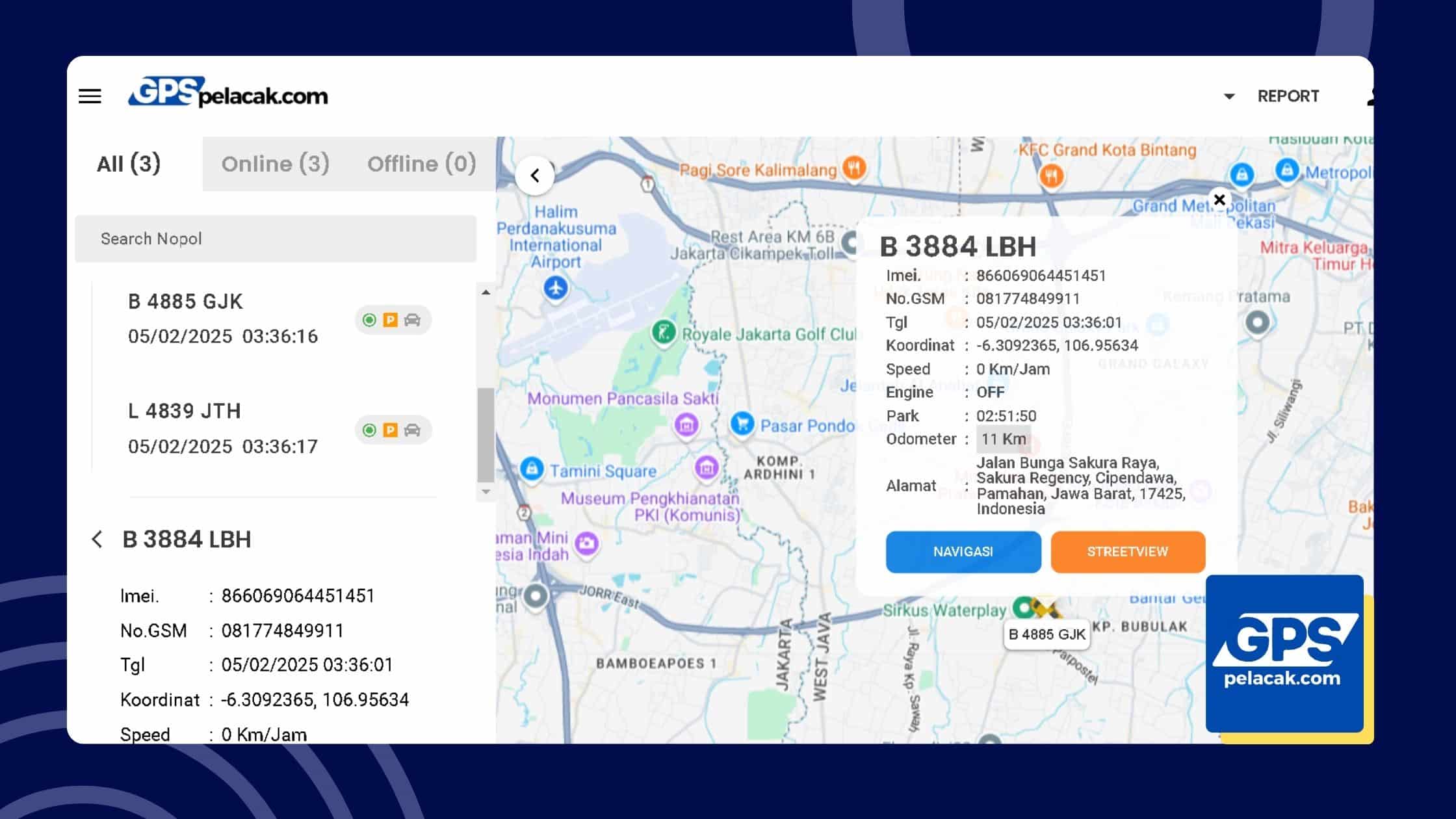The image size is (1456, 819).
Task: Open the dropdown arrow beside REPORT
Action: 1228,96
